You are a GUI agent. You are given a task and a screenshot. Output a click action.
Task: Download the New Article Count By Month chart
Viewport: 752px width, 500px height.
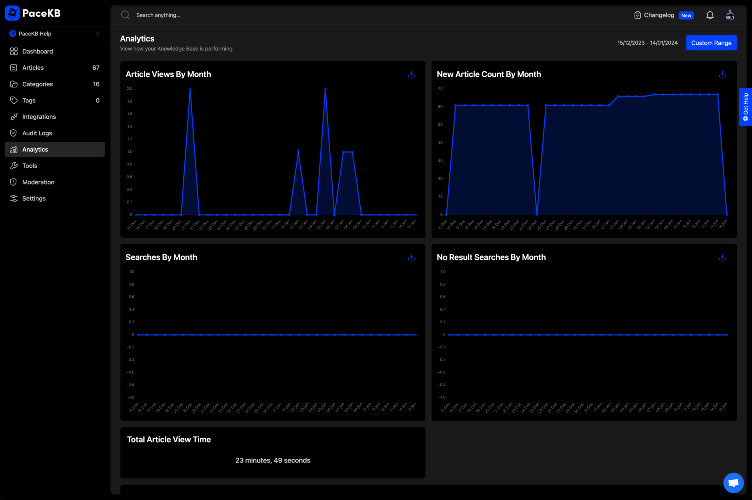pyautogui.click(x=722, y=74)
